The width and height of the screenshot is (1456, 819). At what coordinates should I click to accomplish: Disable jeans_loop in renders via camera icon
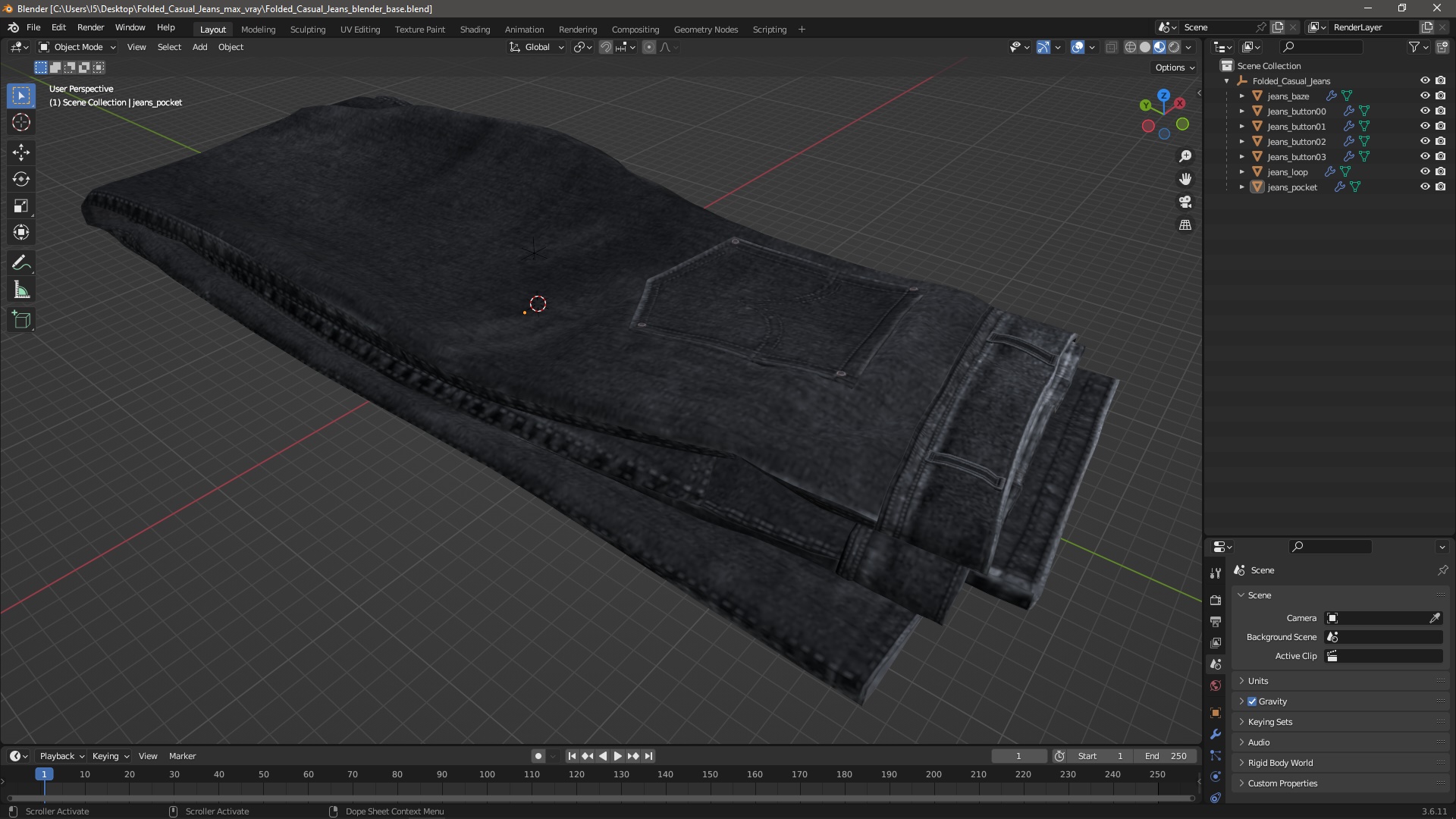(1440, 171)
